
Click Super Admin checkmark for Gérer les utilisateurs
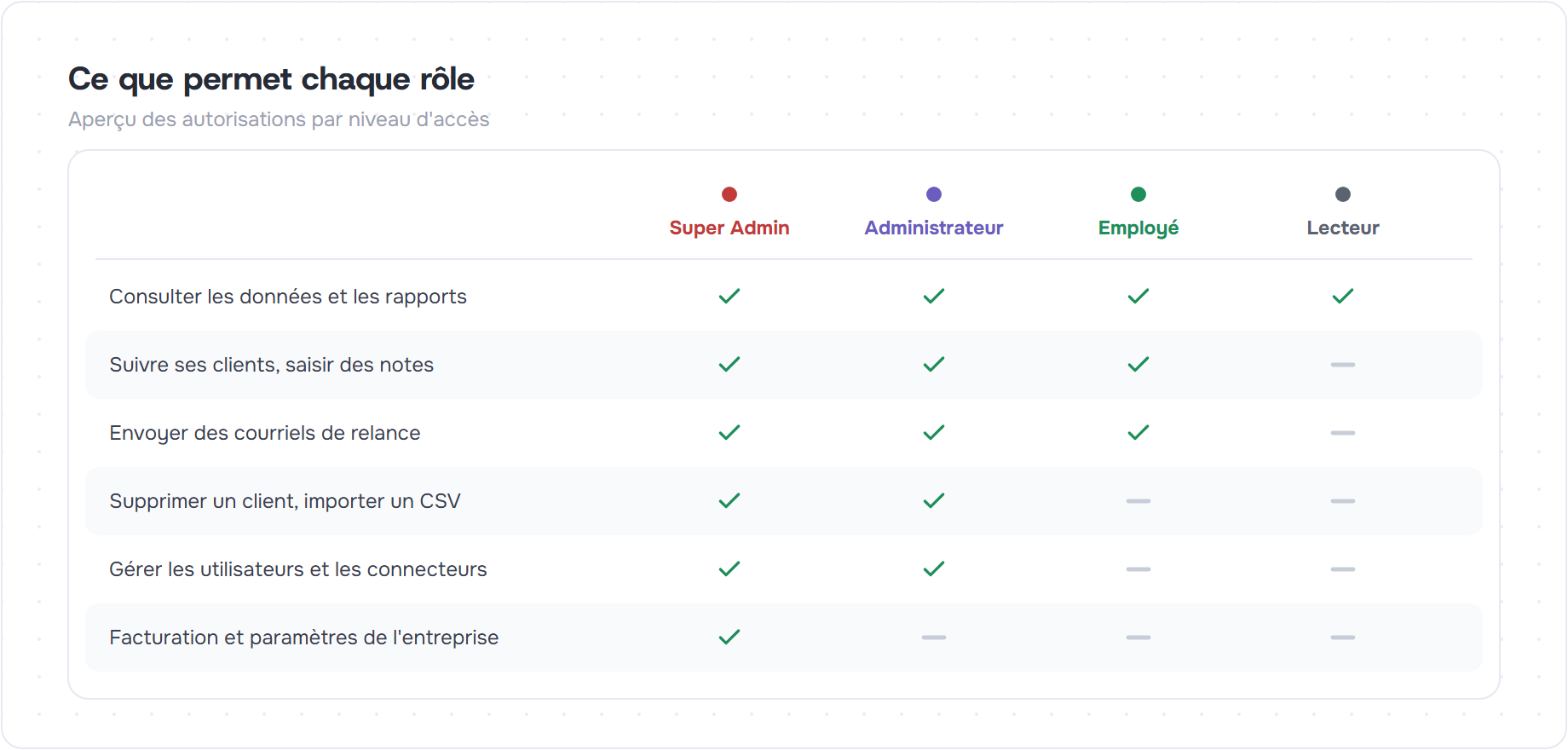(x=729, y=569)
